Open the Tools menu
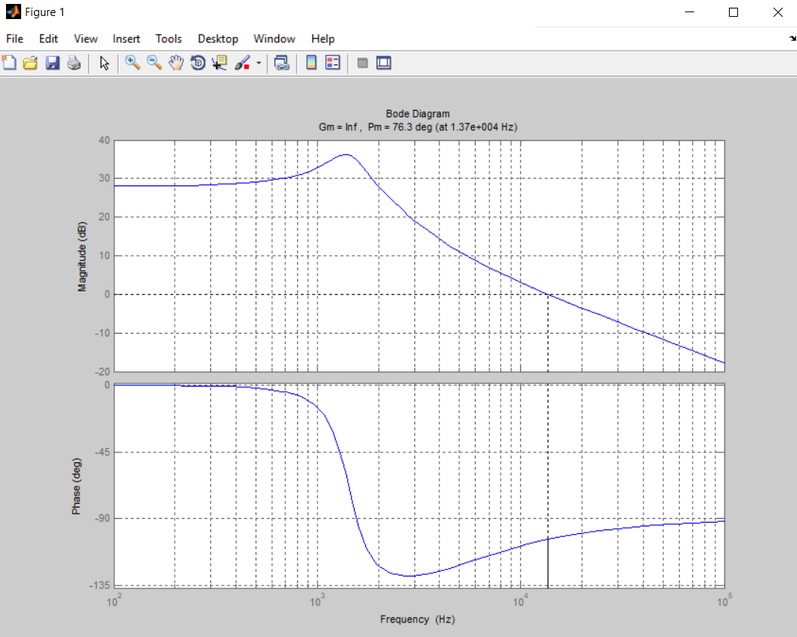The image size is (797, 637). (169, 38)
